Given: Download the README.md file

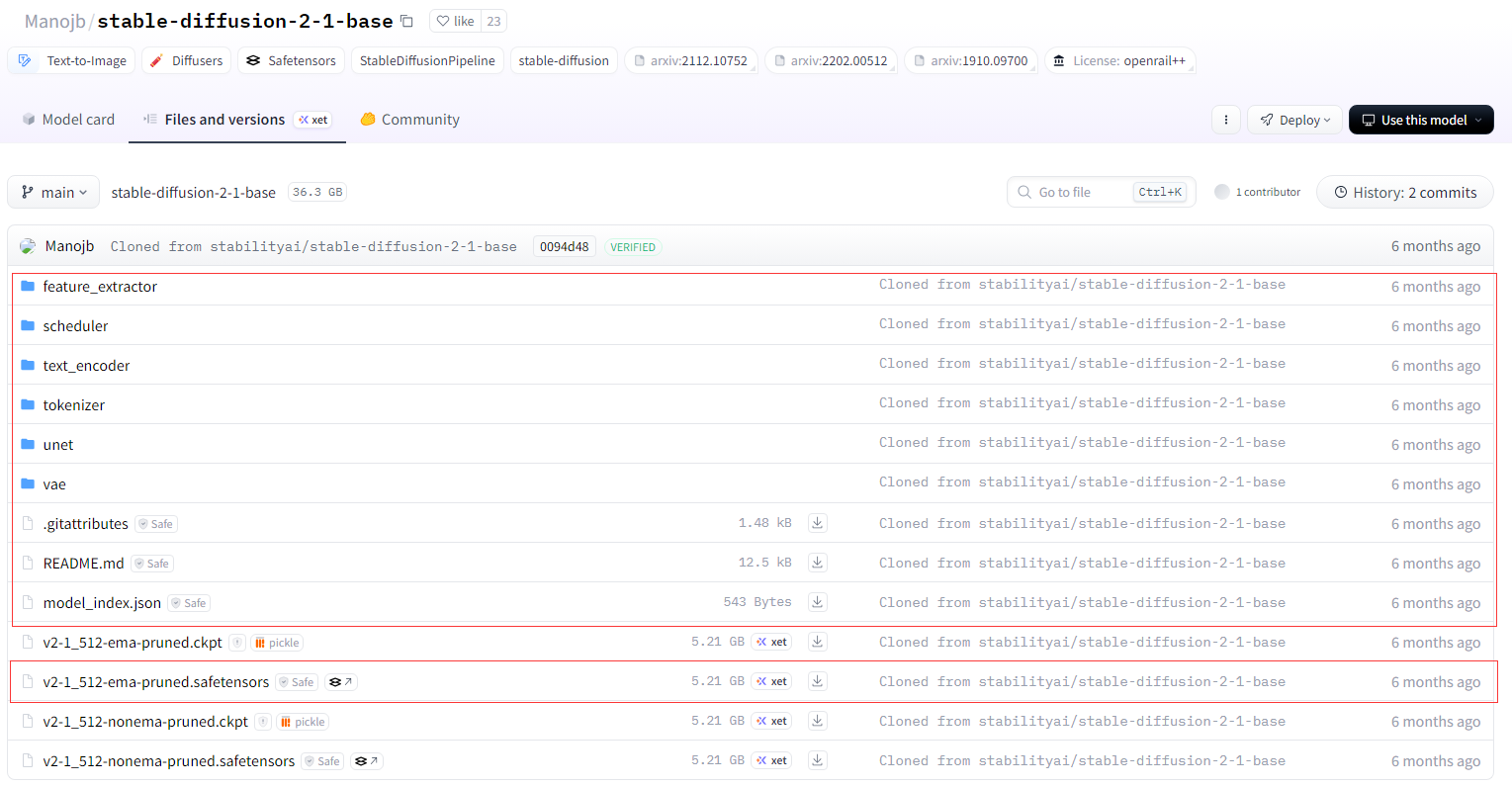Looking at the screenshot, I should [x=818, y=563].
